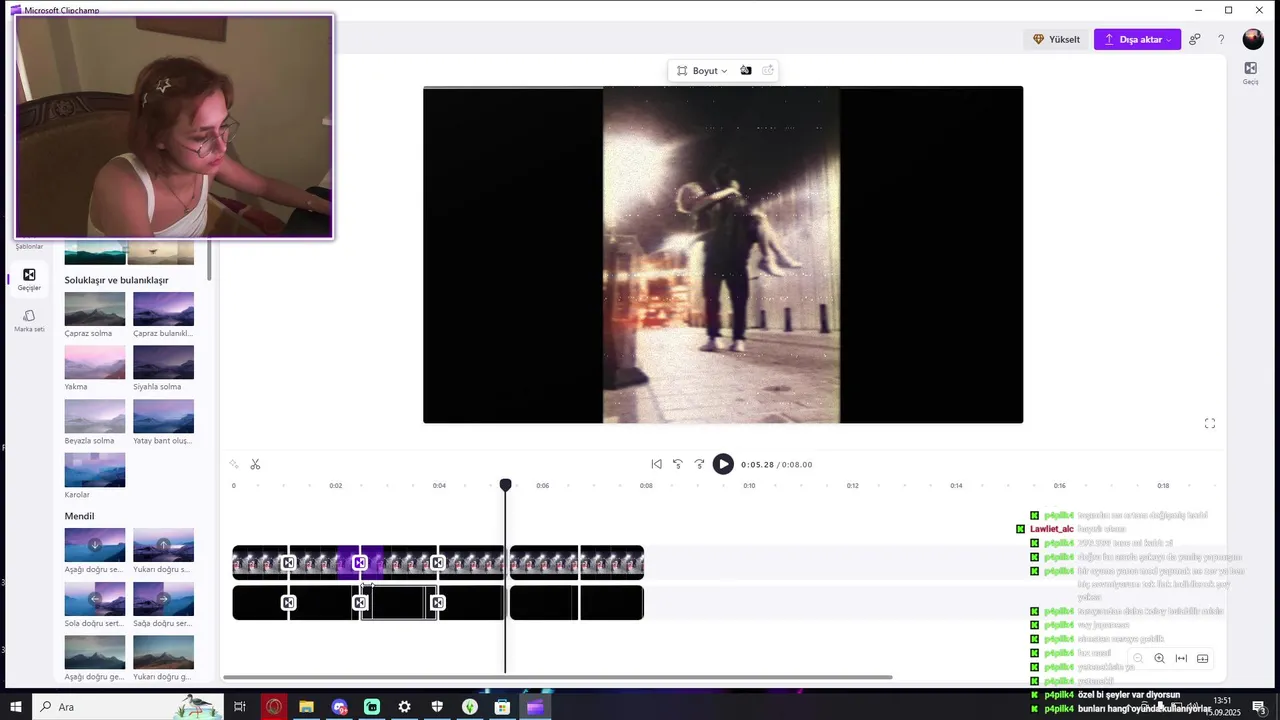Open the Geçişler tab in sidebar
The width and height of the screenshot is (1280, 720).
(29, 279)
